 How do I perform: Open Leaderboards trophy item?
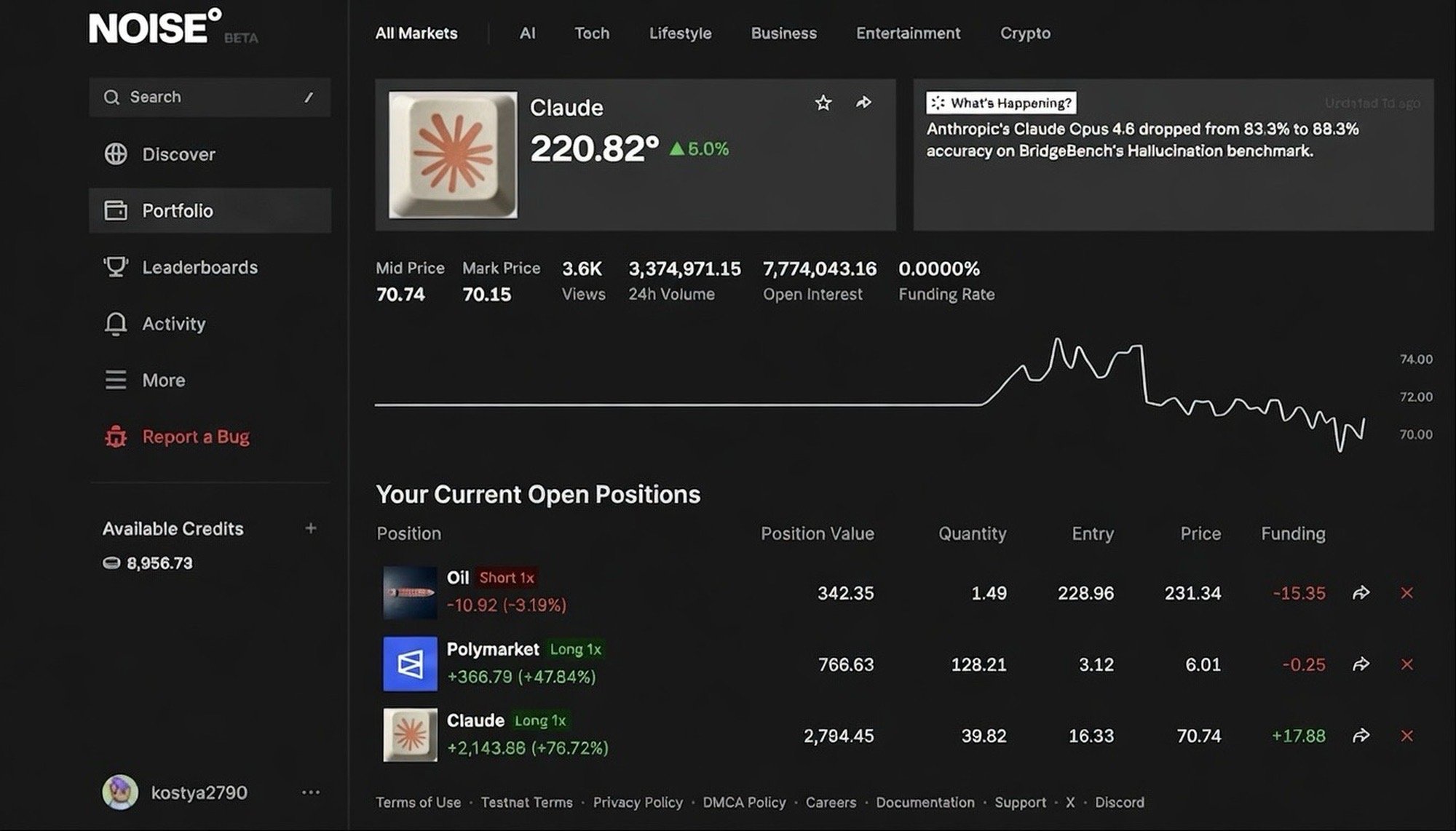click(x=116, y=267)
